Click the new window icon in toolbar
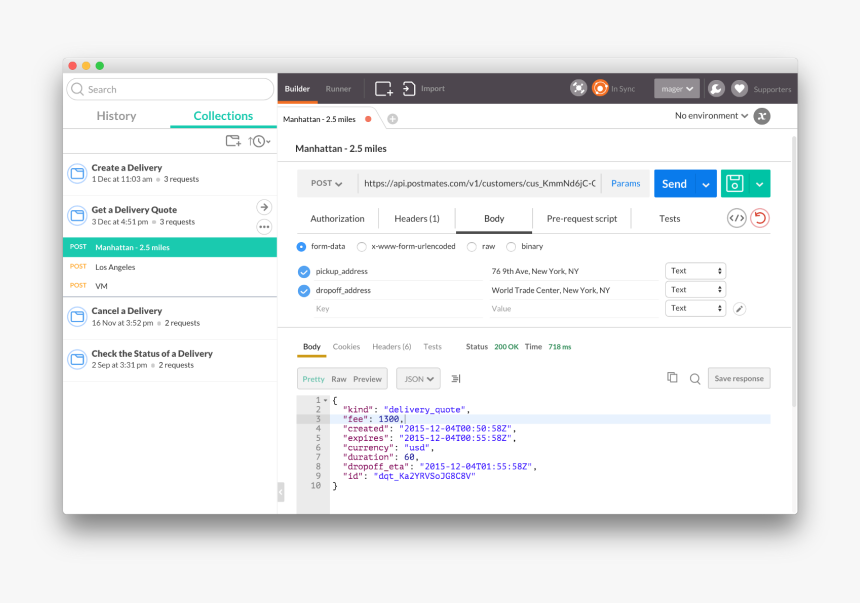The height and width of the screenshot is (603, 860). (x=383, y=88)
